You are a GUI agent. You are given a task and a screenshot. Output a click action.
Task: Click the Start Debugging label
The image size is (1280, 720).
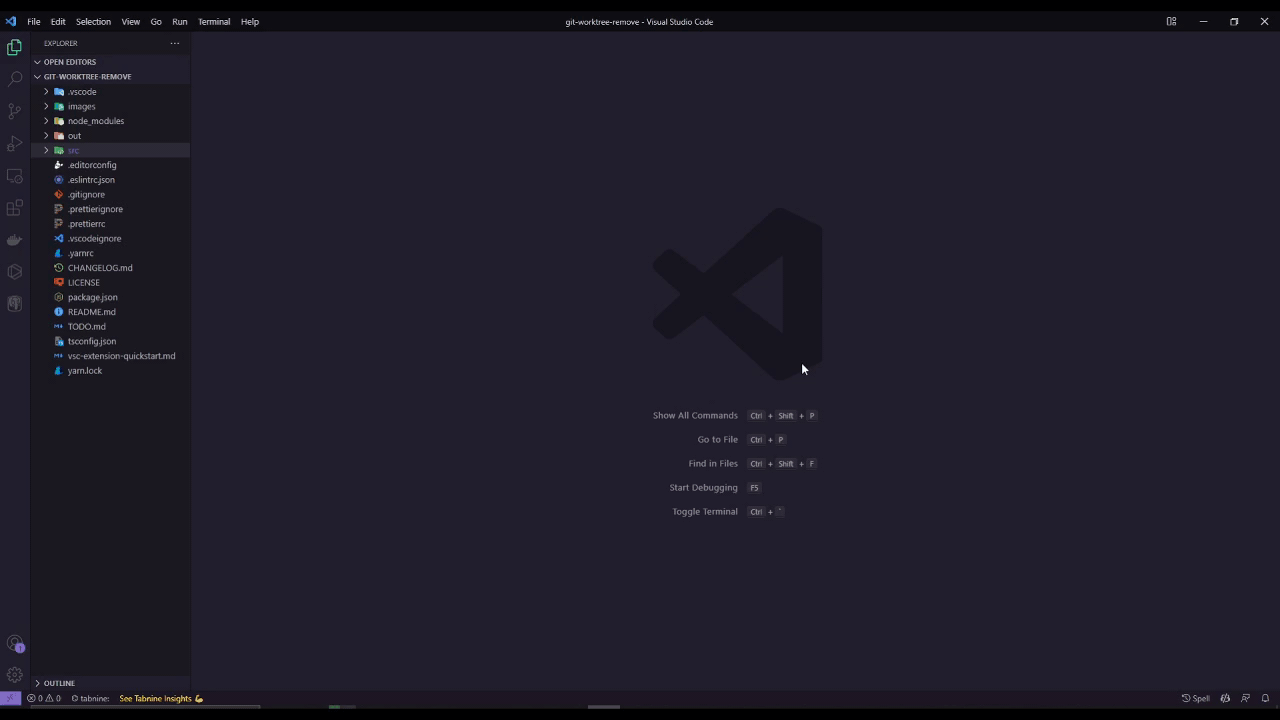click(703, 487)
